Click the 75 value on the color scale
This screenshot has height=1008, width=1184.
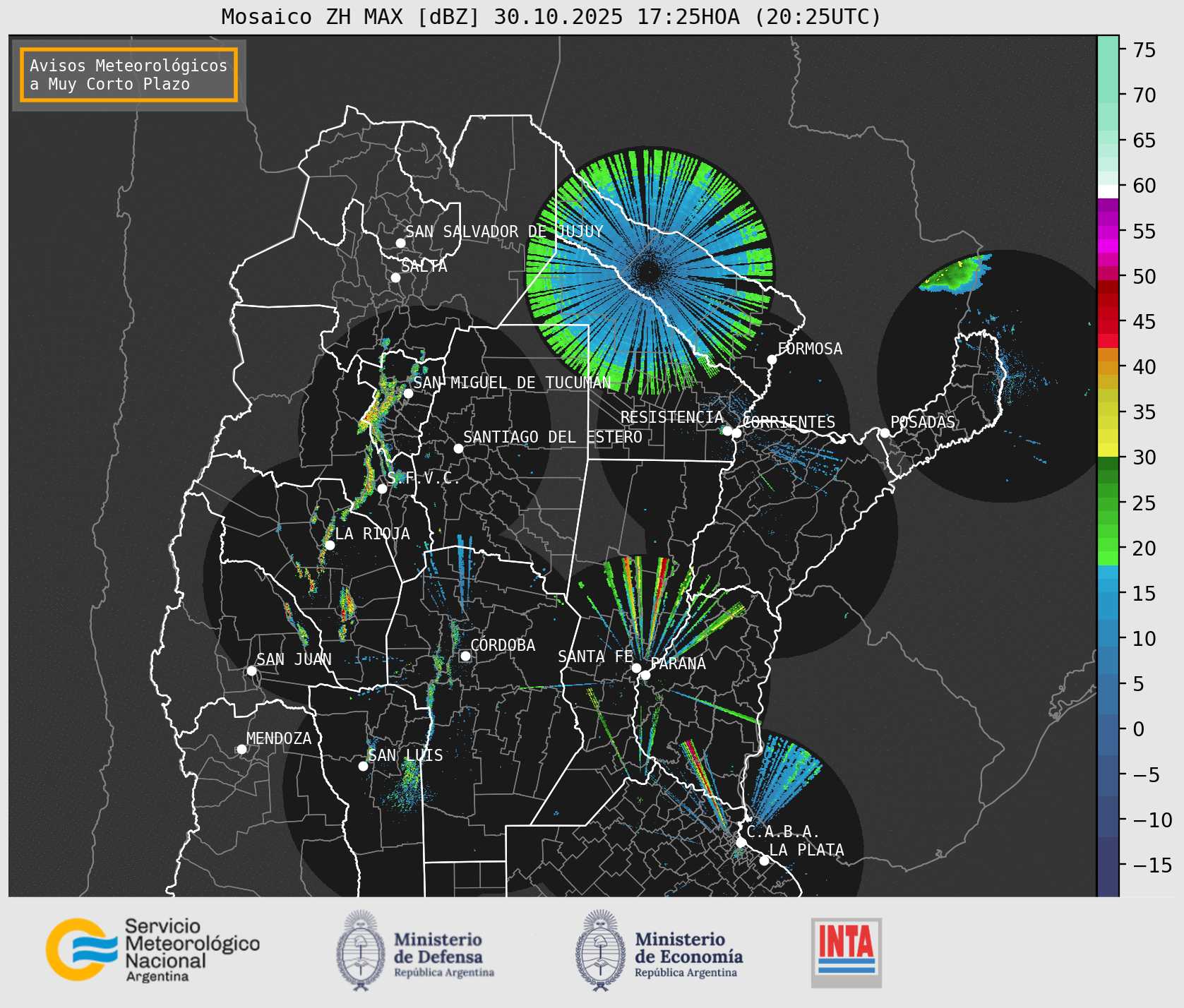pos(1144,49)
